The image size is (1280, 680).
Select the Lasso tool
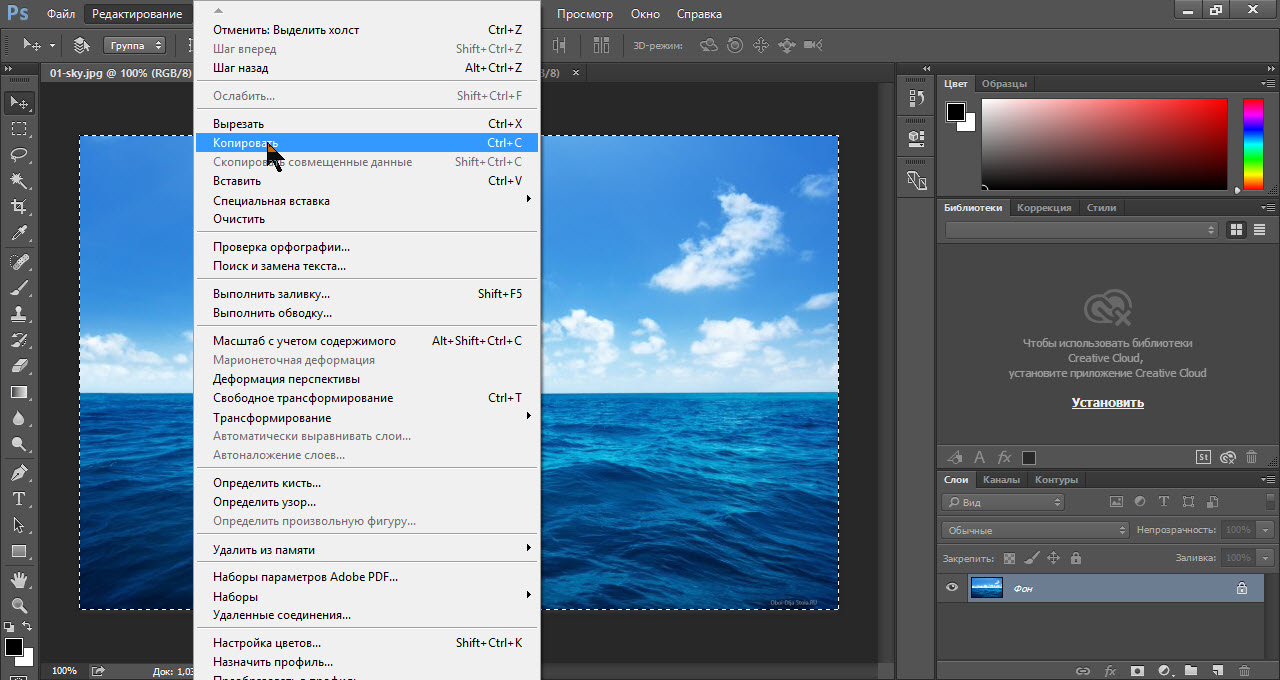[x=19, y=154]
